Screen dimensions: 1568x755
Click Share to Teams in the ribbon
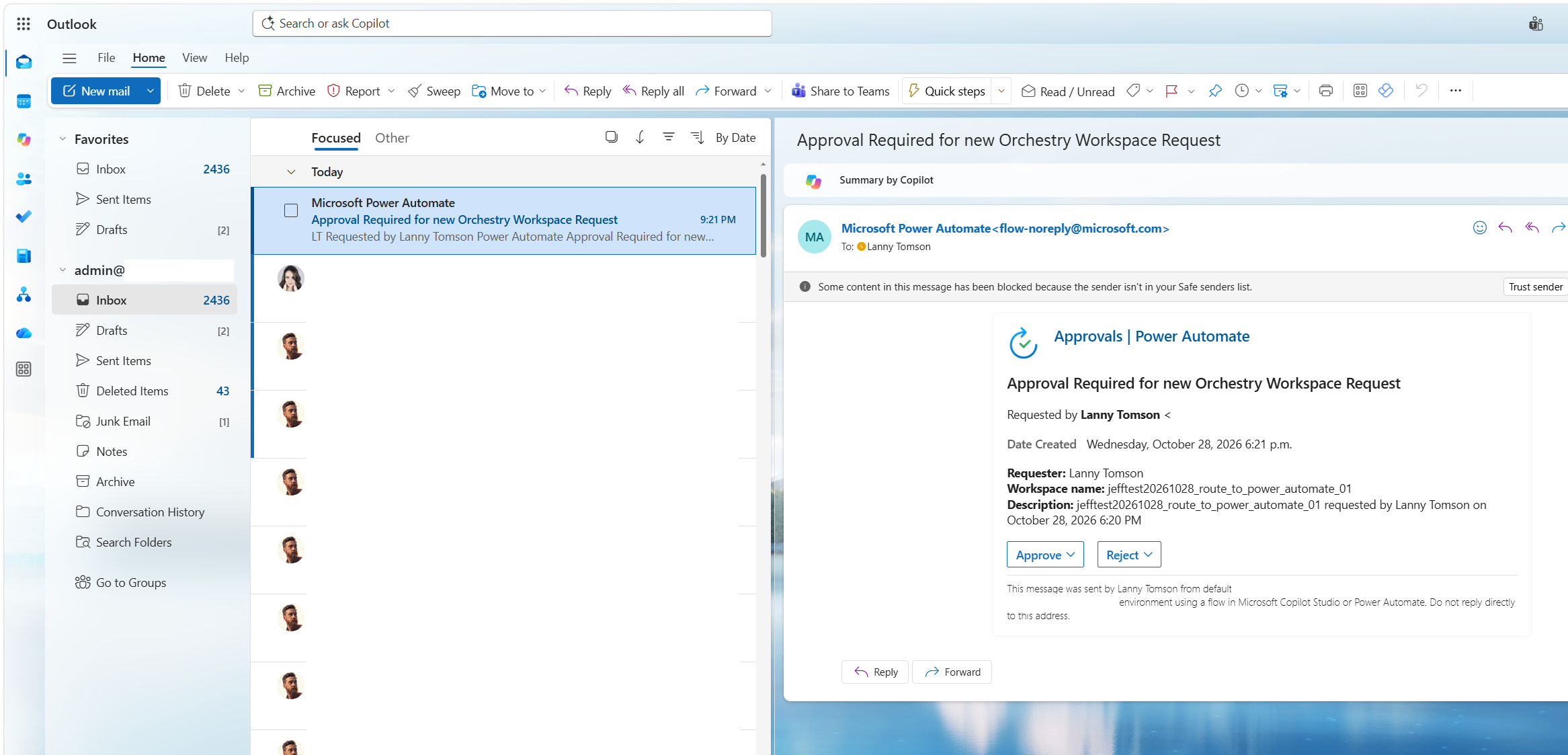tap(840, 91)
